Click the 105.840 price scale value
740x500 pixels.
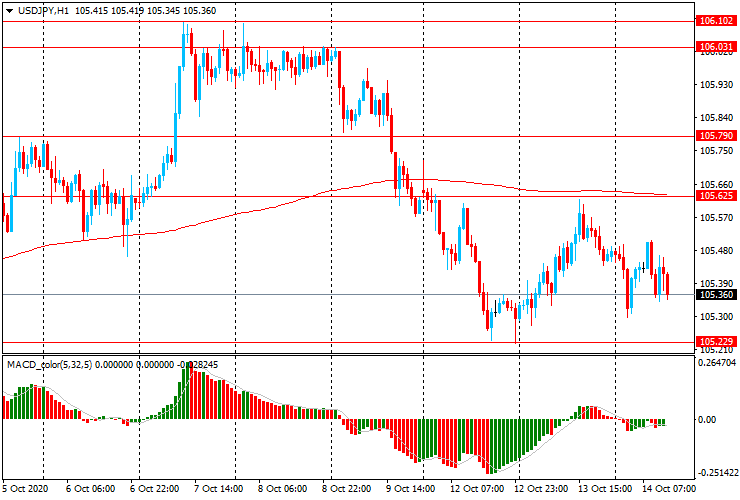click(716, 118)
